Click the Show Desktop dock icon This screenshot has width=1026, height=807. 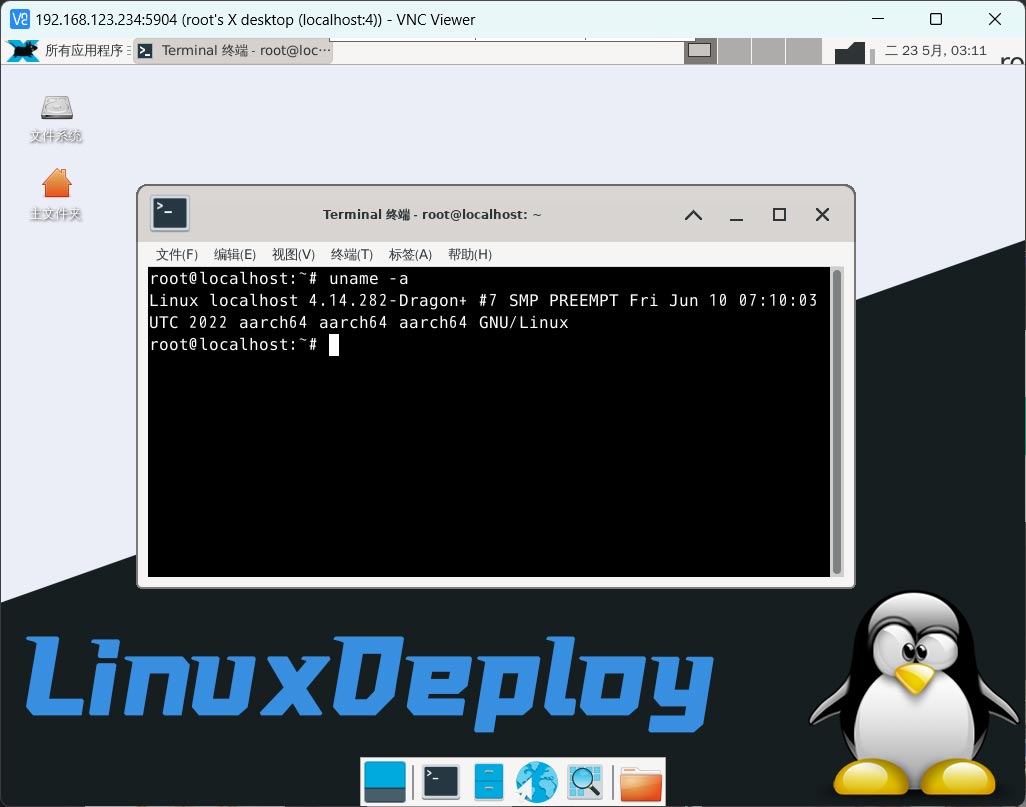pos(385,781)
